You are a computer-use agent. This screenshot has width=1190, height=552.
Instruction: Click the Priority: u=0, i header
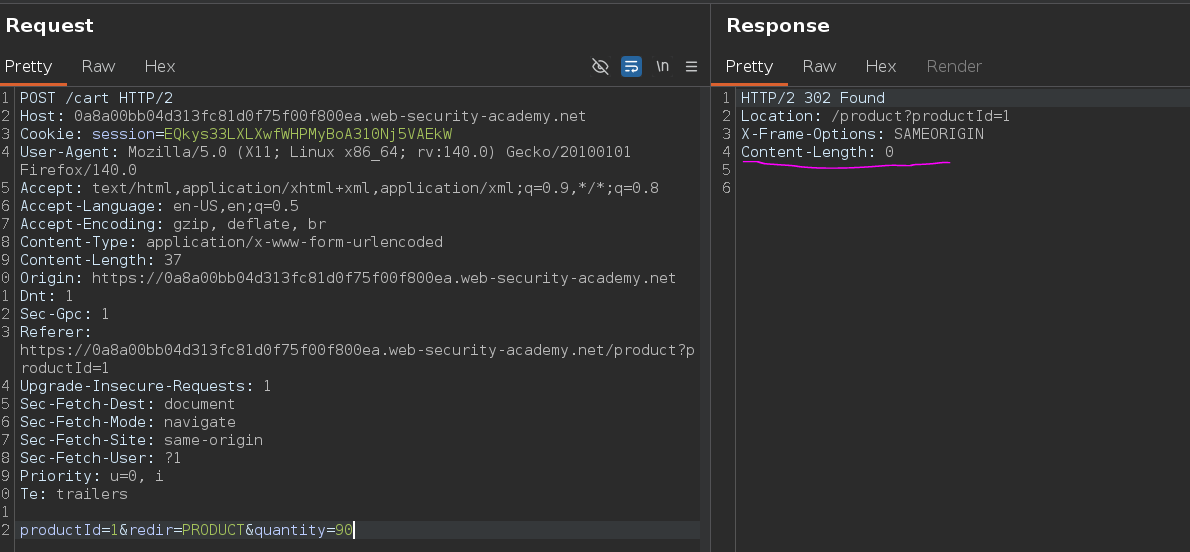(x=92, y=476)
